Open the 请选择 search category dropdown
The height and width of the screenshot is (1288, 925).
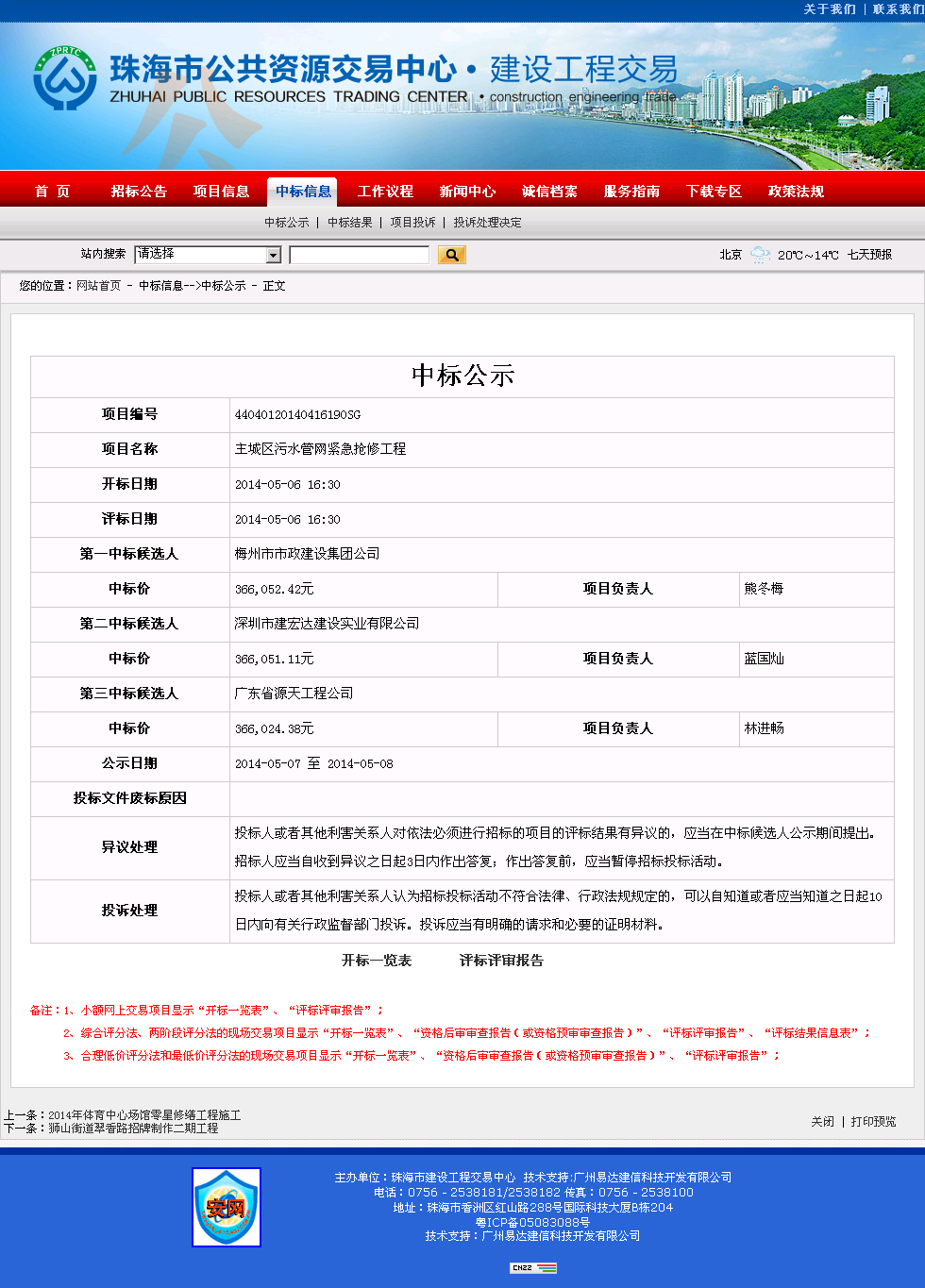pos(209,255)
